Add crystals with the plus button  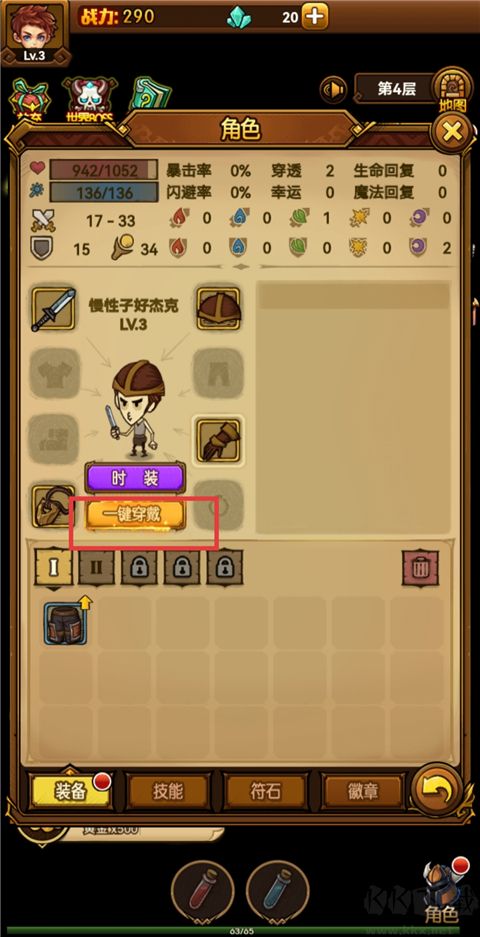314,16
